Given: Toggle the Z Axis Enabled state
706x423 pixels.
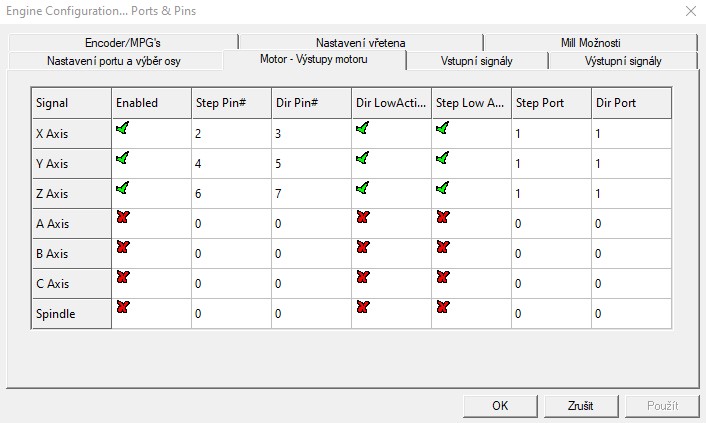Looking at the screenshot, I should 123,187.
